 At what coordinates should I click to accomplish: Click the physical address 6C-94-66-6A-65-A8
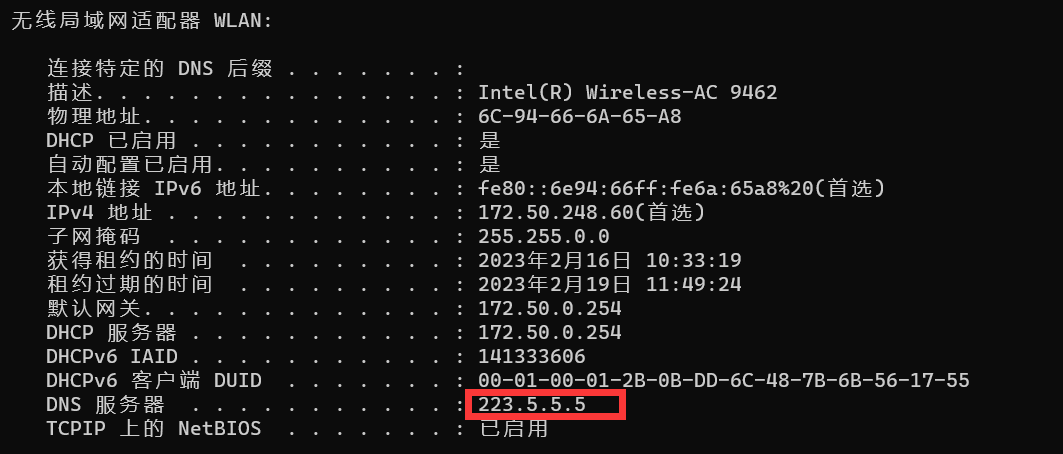click(x=580, y=117)
